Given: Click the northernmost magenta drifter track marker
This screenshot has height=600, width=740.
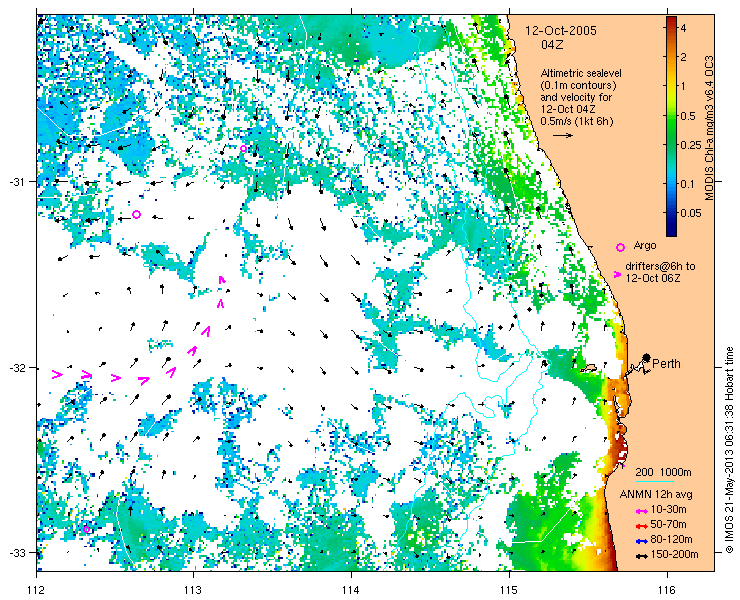Looking at the screenshot, I should point(222,279).
